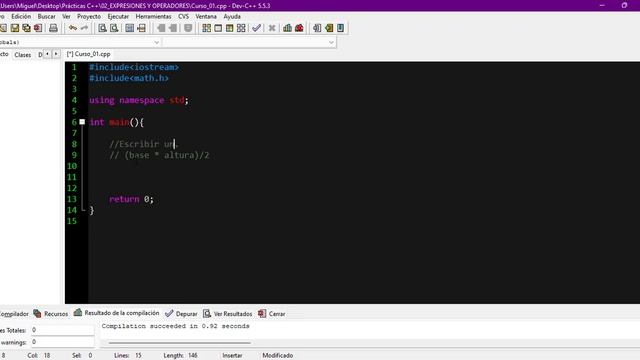Open the Ver menu
This screenshot has height=360, width=640.
(x=66, y=16)
